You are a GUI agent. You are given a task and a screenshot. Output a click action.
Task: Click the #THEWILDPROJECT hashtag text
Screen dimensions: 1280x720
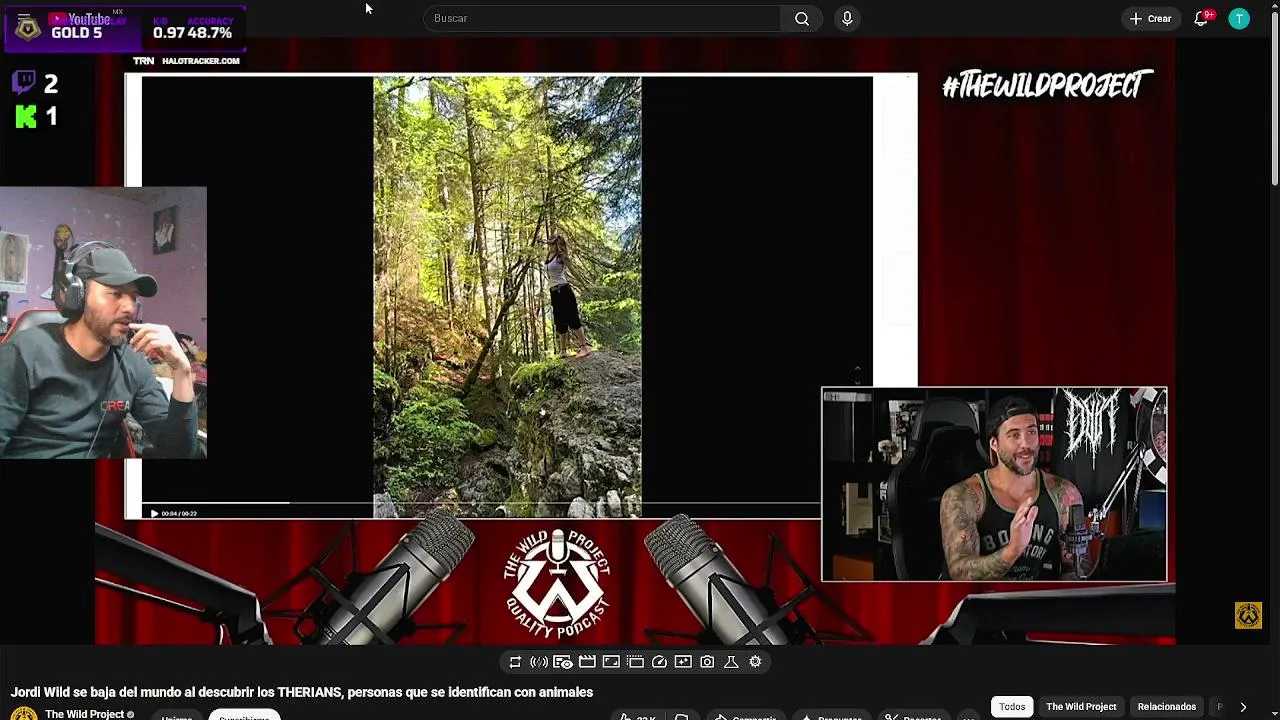point(1047,86)
